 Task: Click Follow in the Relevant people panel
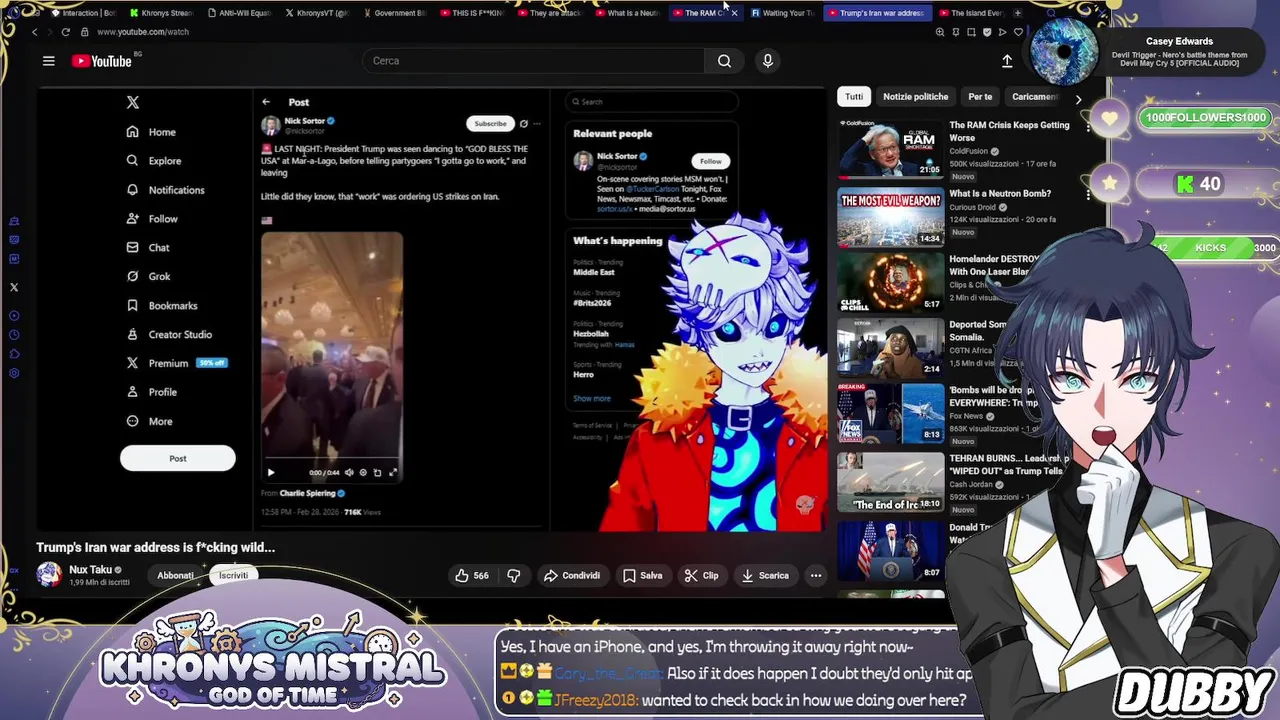coord(710,161)
